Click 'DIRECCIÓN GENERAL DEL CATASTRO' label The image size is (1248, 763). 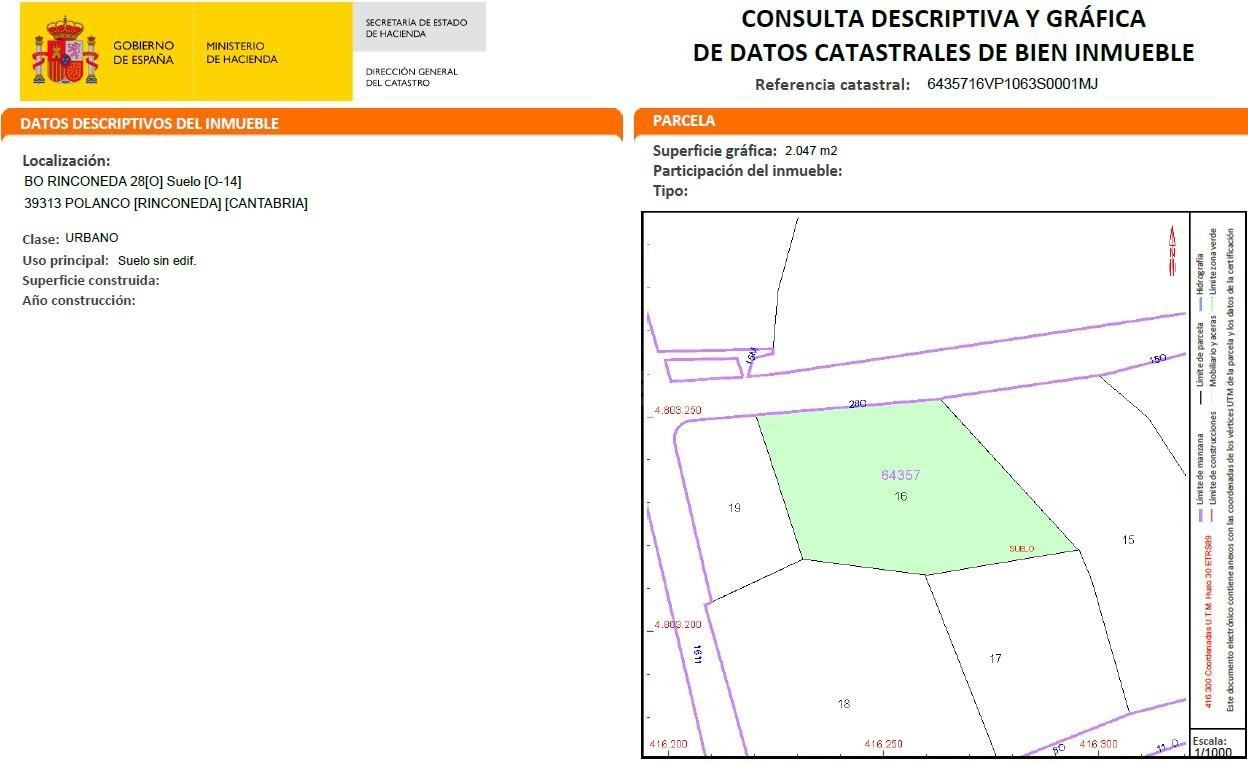pos(412,77)
